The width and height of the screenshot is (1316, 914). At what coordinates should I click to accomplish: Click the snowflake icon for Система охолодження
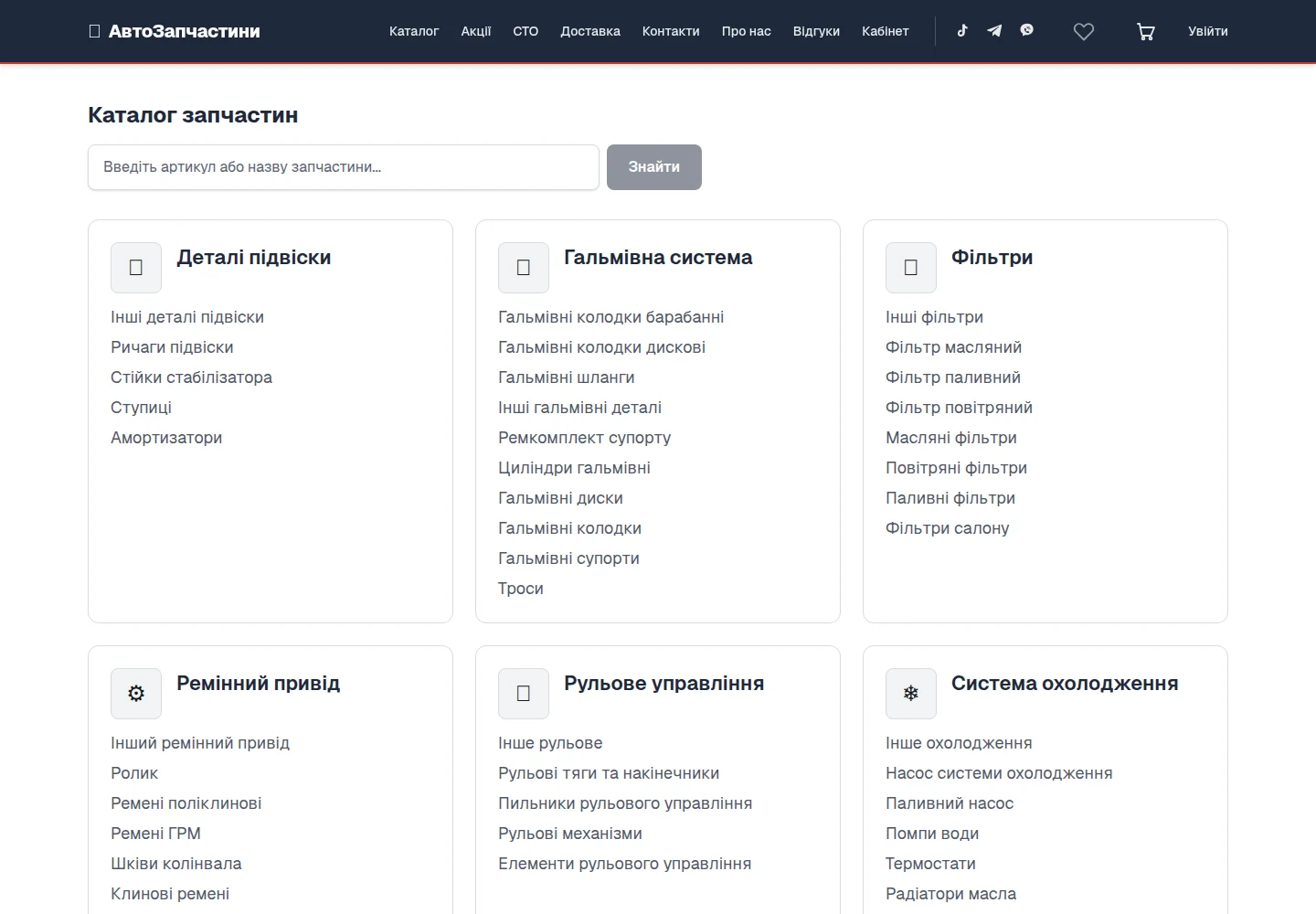(x=911, y=694)
